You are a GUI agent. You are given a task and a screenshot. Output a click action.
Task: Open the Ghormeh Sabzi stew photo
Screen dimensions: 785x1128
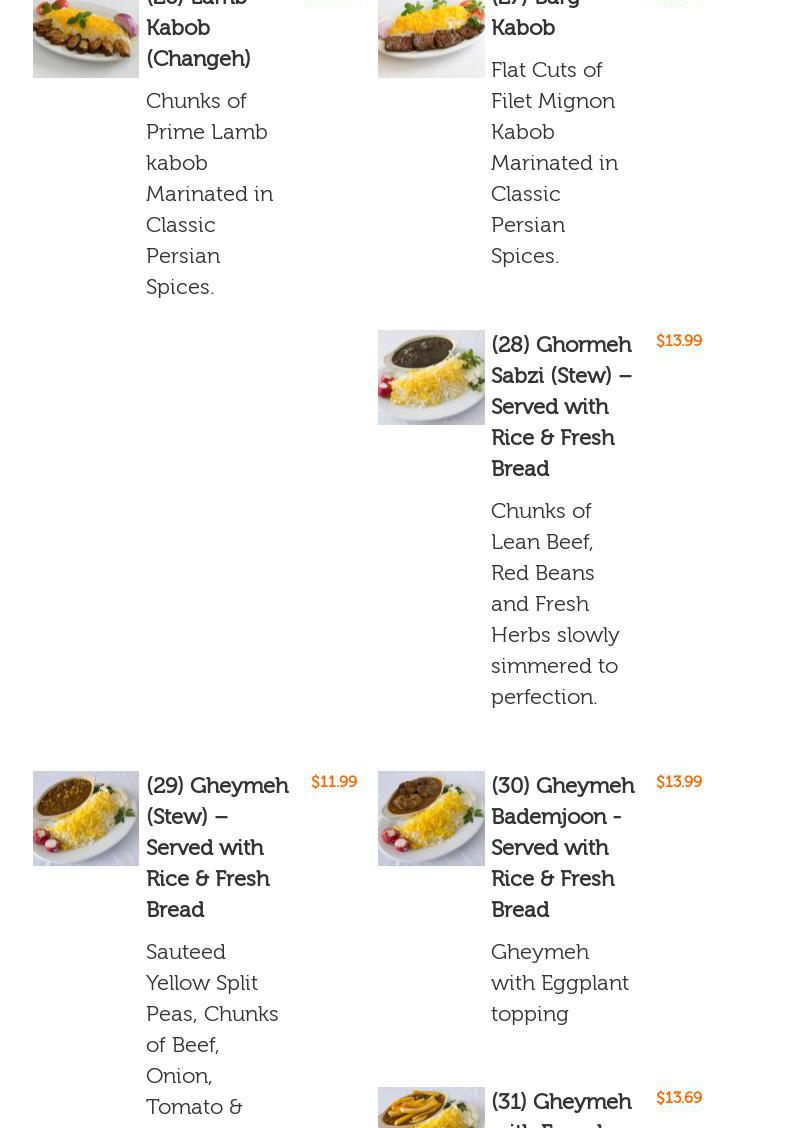[x=431, y=377]
